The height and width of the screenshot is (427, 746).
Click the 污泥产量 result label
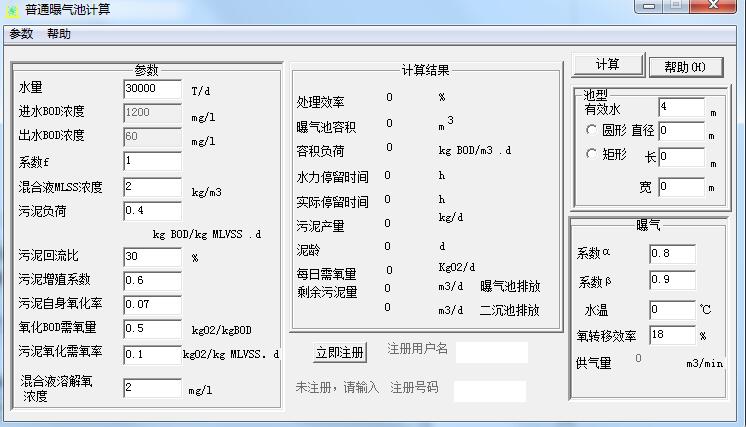(x=320, y=226)
